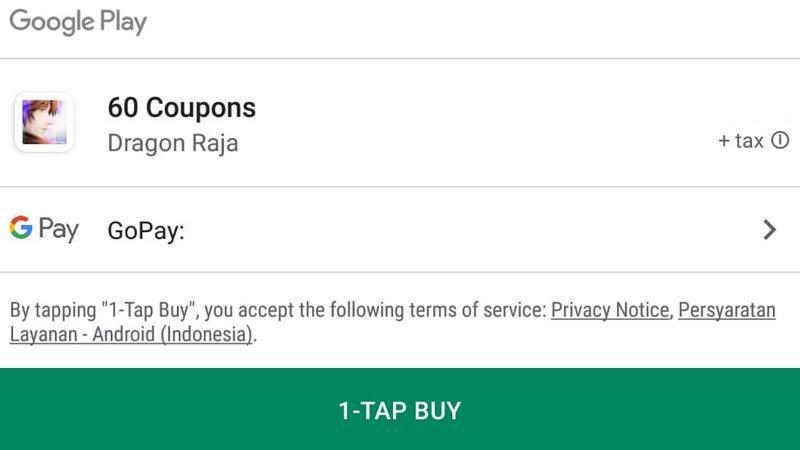Screen dimensions: 800x450
Task: Expand payment methods with the chevron arrow
Action: pyautogui.click(x=769, y=230)
